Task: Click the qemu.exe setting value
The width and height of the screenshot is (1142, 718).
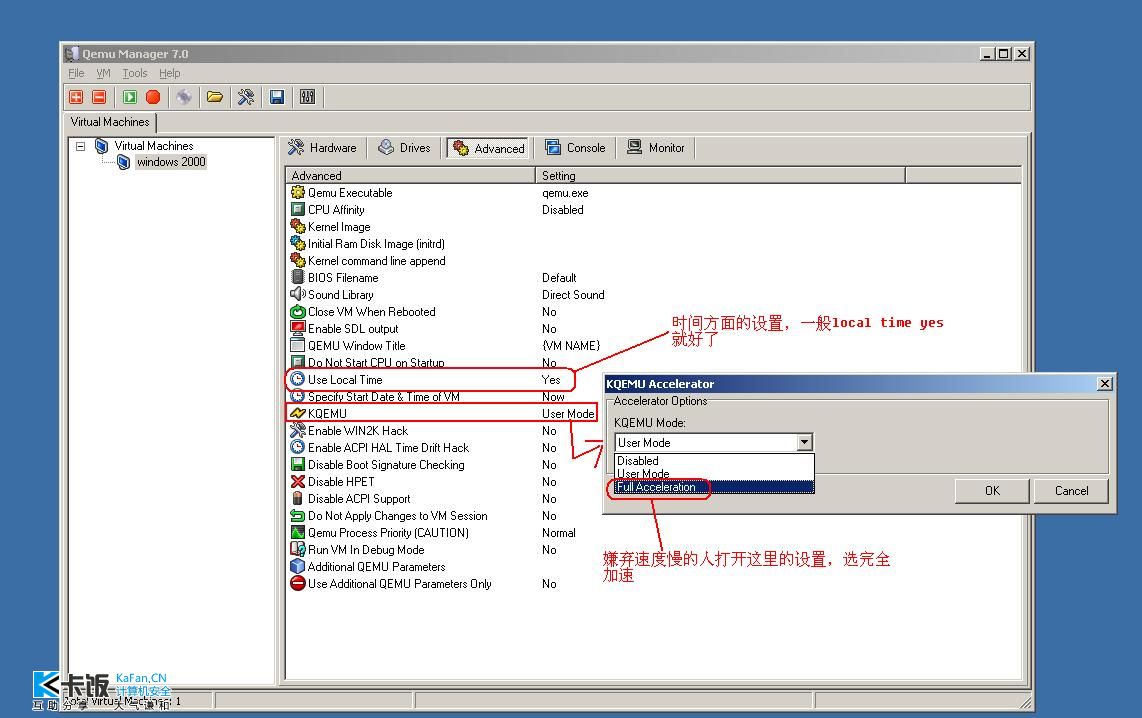Action: pos(565,192)
